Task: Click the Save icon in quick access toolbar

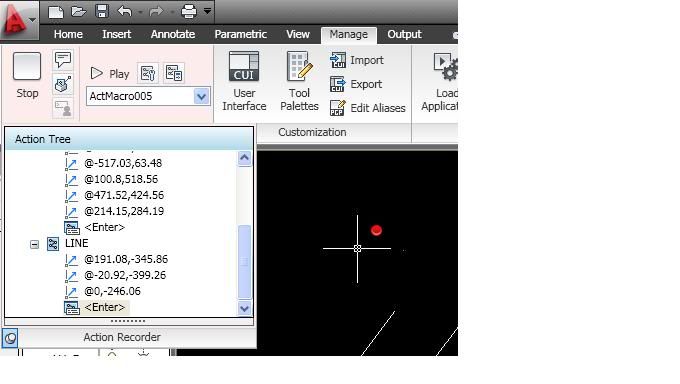Action: [102, 11]
